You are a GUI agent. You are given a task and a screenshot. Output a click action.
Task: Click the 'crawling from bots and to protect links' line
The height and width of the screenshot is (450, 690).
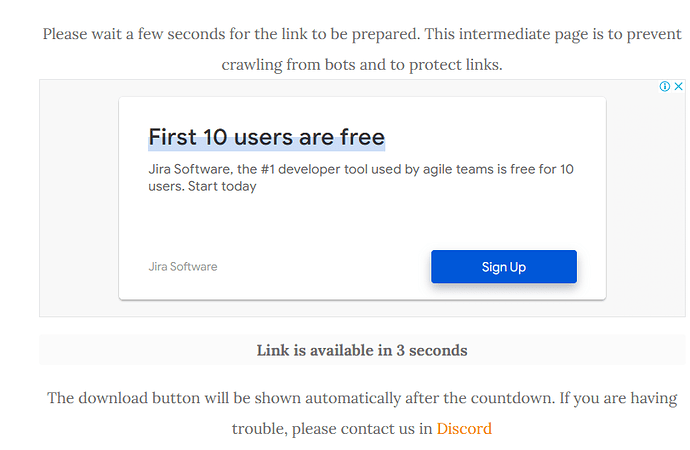(362, 65)
